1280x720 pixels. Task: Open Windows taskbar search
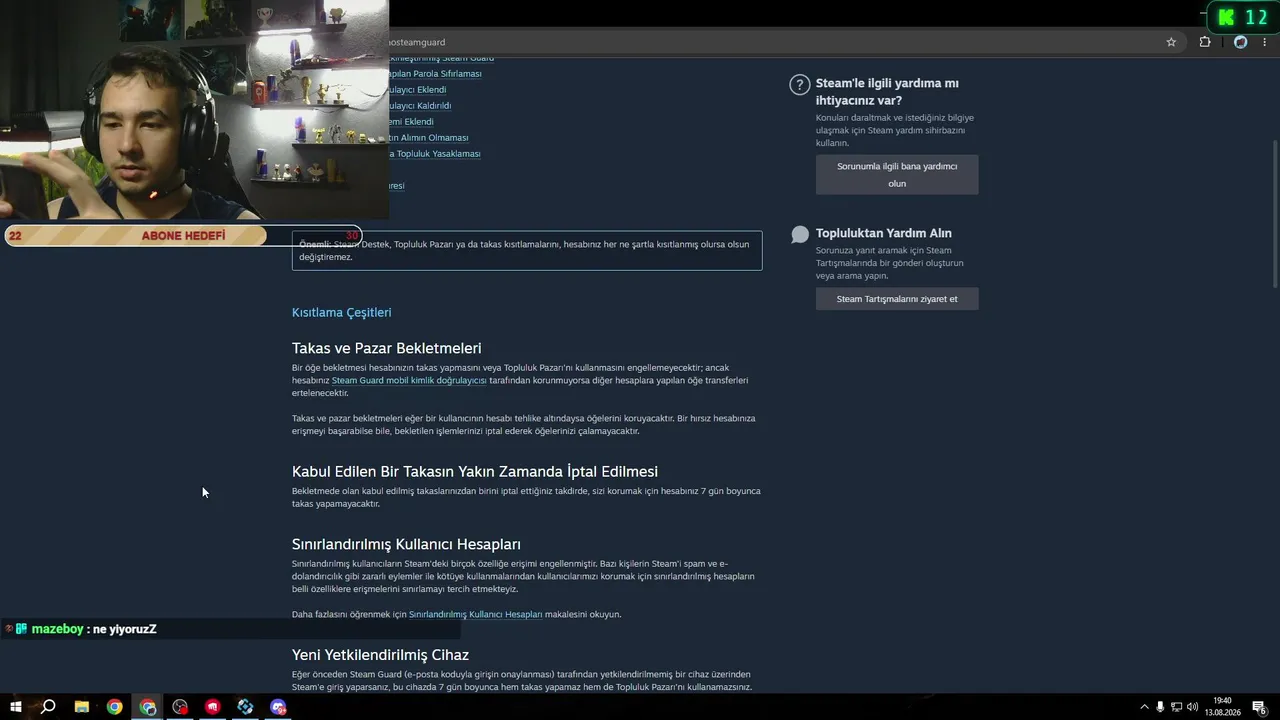click(48, 707)
